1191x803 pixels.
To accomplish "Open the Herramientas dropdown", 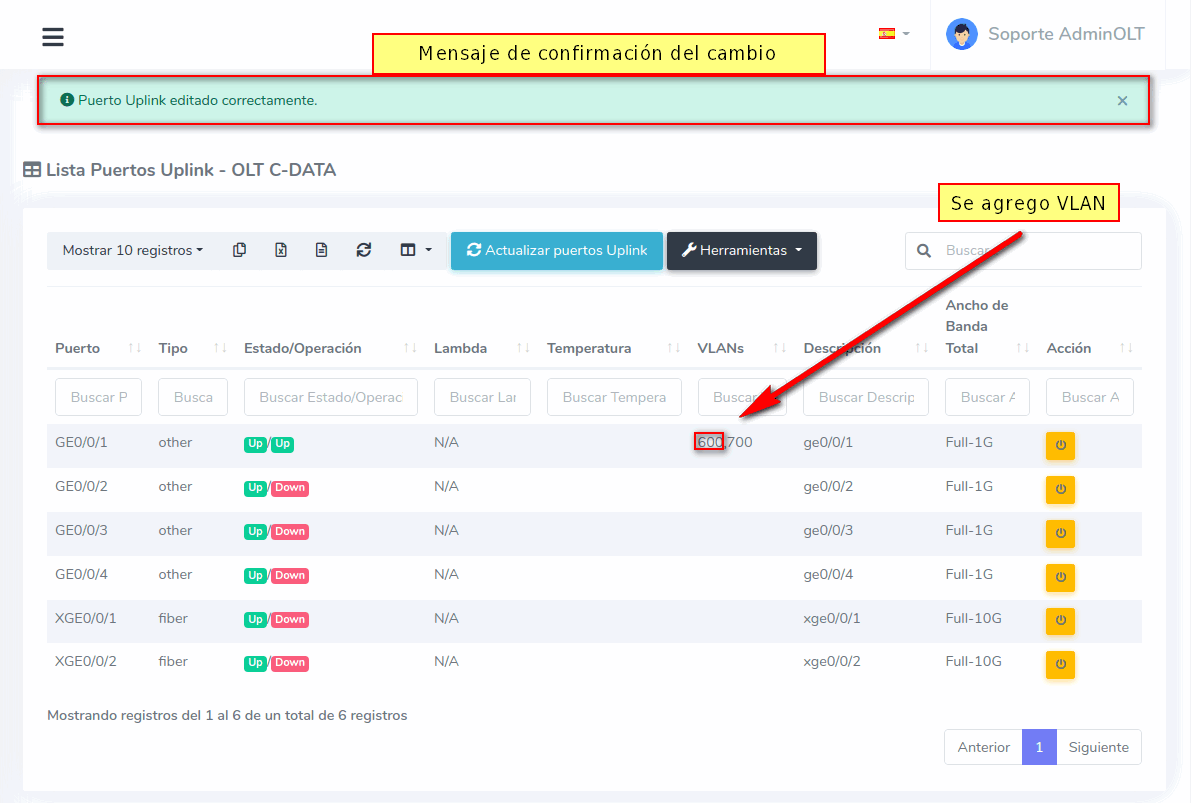I will tap(741, 251).
